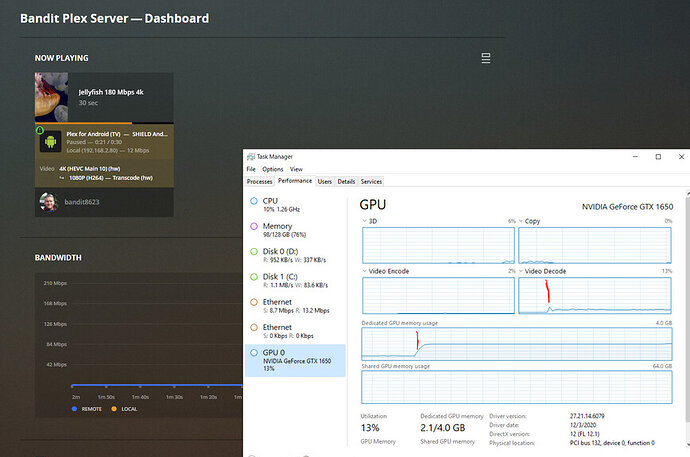Viewport: 690px width, 457px height.
Task: Switch to the Performance tab
Action: pyautogui.click(x=295, y=181)
